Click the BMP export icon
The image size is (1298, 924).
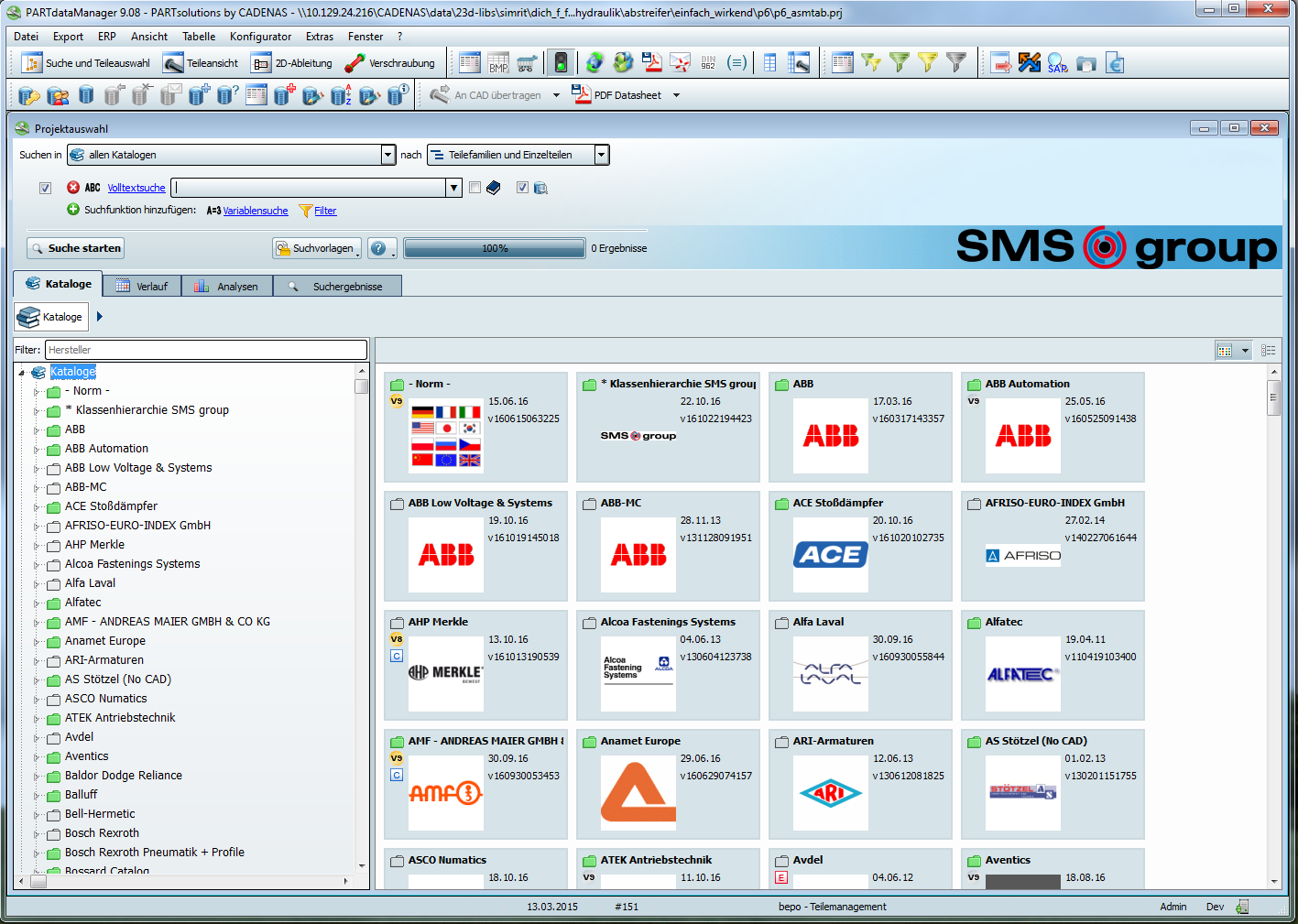497,62
